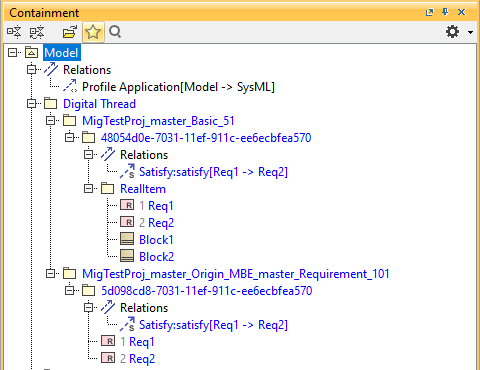The width and height of the screenshot is (480, 370).
Task: Select MigTestProj_master_Basic_51 package
Action: pos(158,121)
